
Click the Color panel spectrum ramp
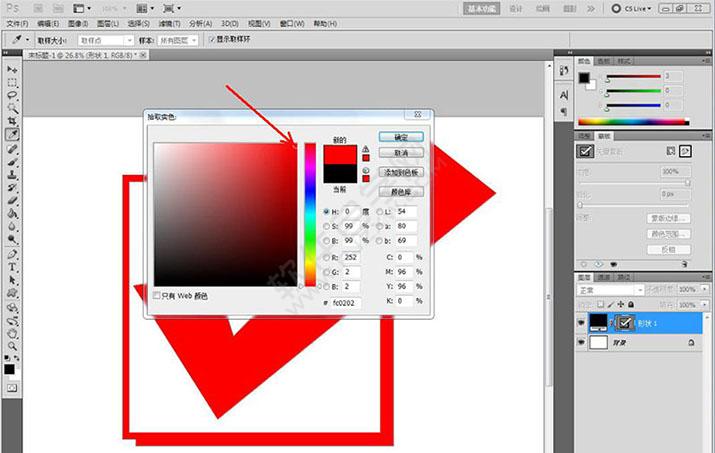point(633,121)
